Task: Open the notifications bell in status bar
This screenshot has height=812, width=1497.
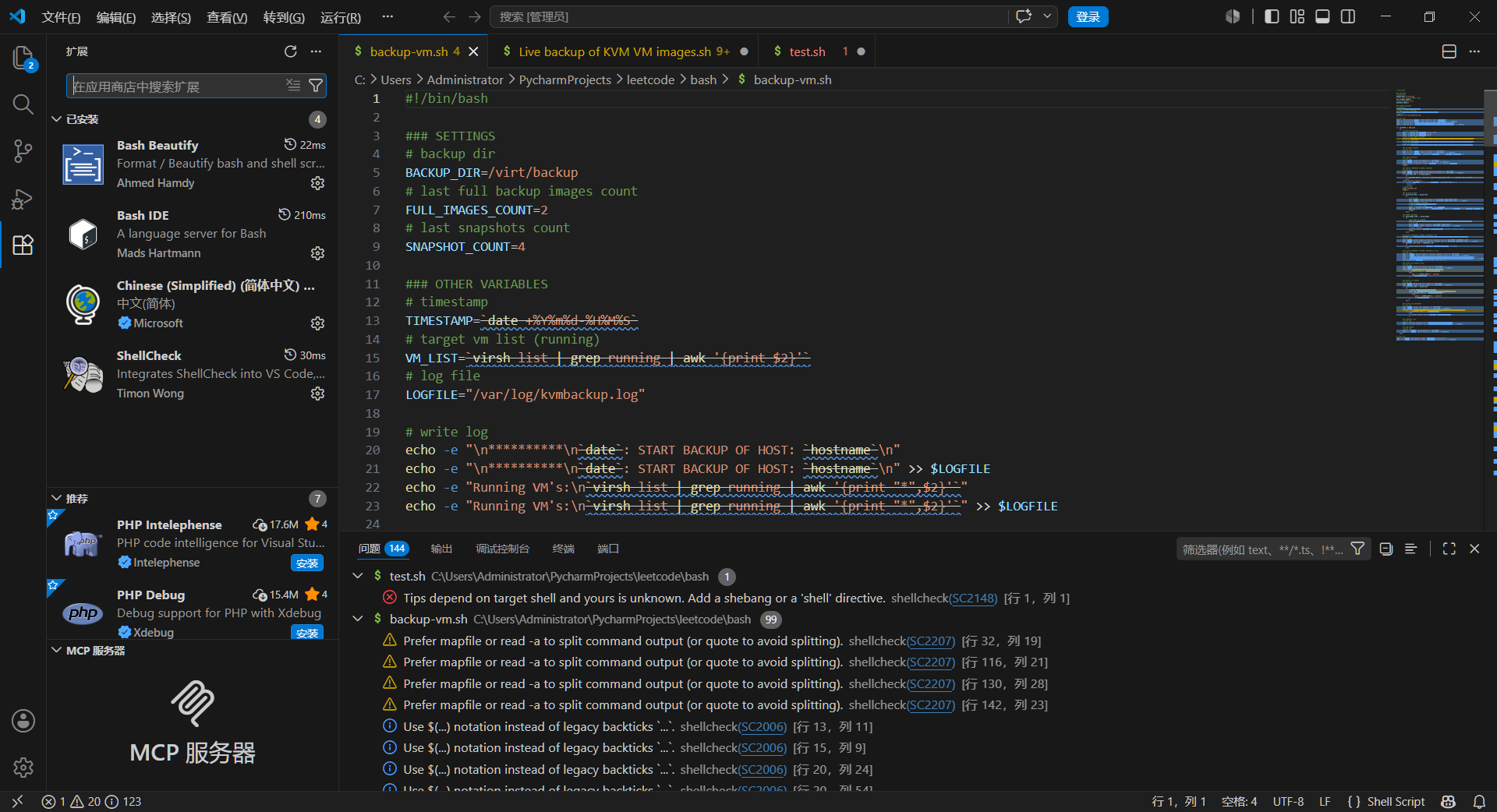Action: click(x=1479, y=801)
